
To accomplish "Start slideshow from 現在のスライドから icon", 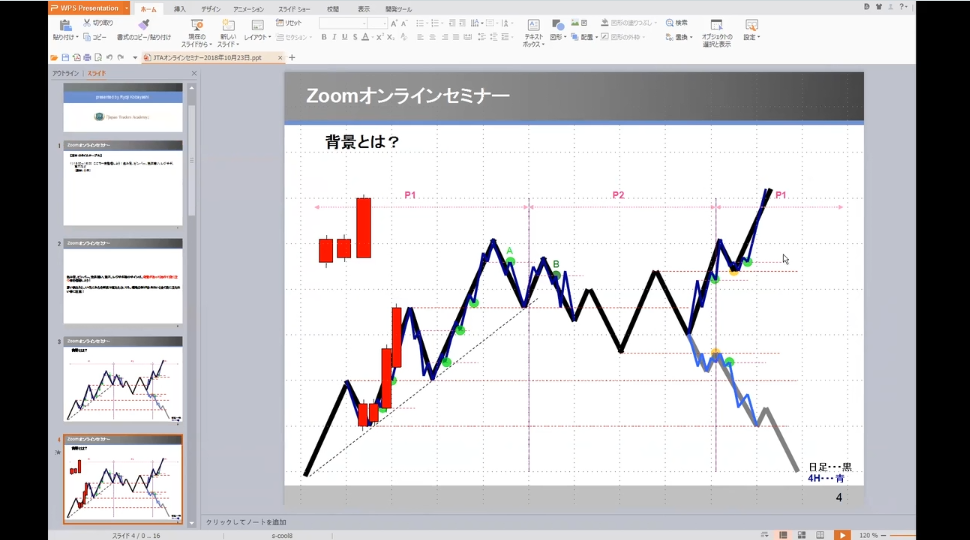I will 197,25.
